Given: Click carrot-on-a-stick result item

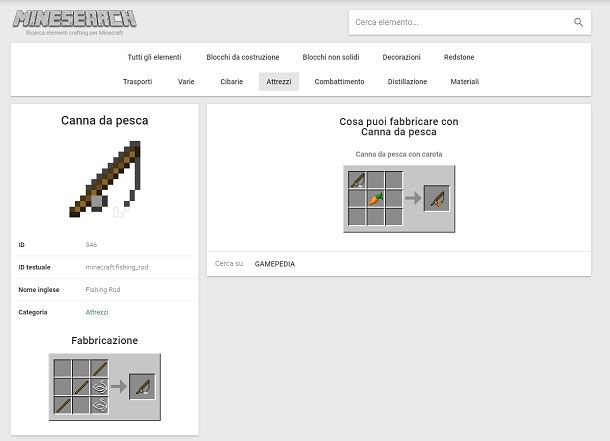Looking at the screenshot, I should coord(436,199).
